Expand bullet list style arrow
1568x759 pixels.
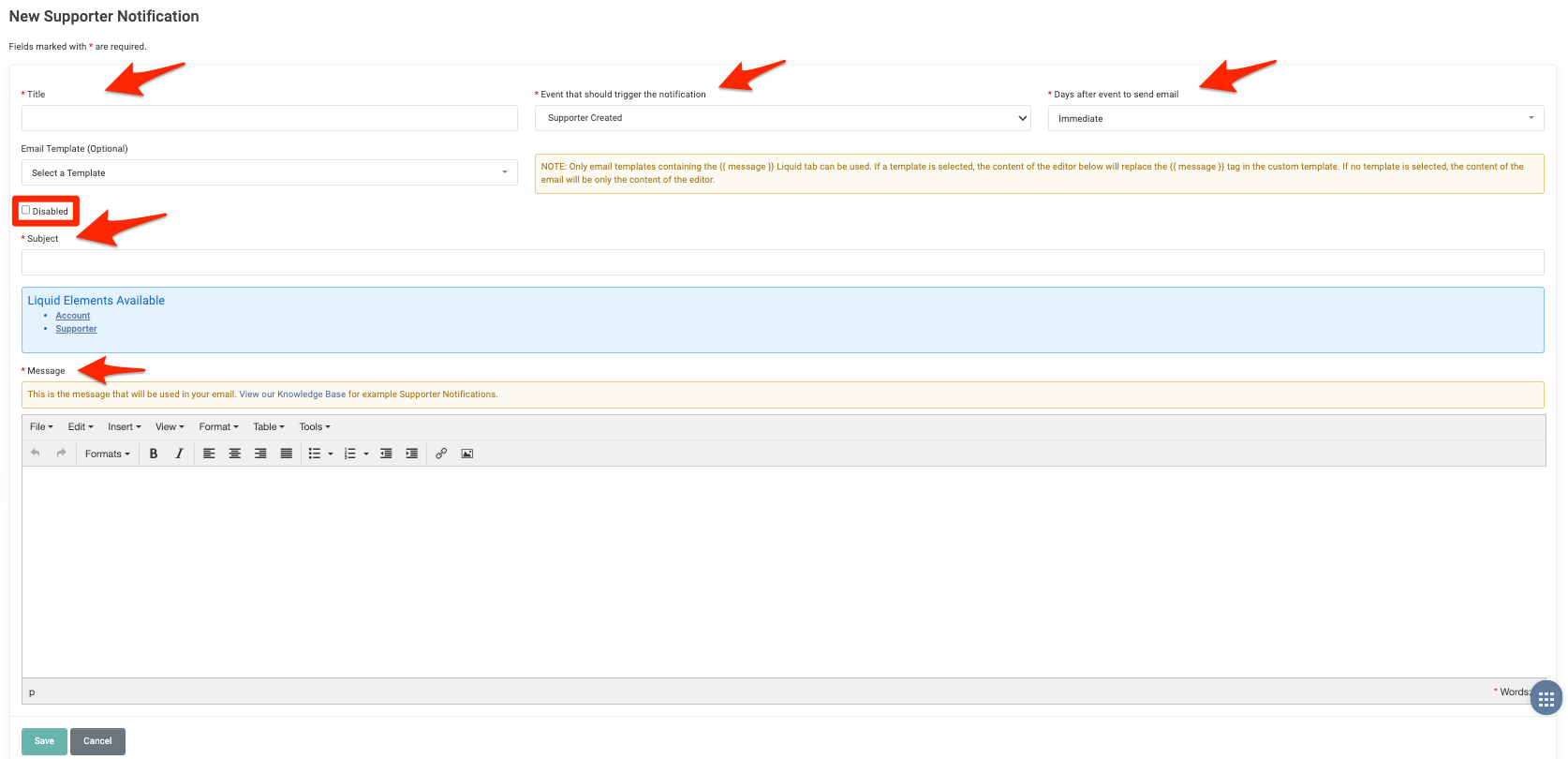(331, 454)
